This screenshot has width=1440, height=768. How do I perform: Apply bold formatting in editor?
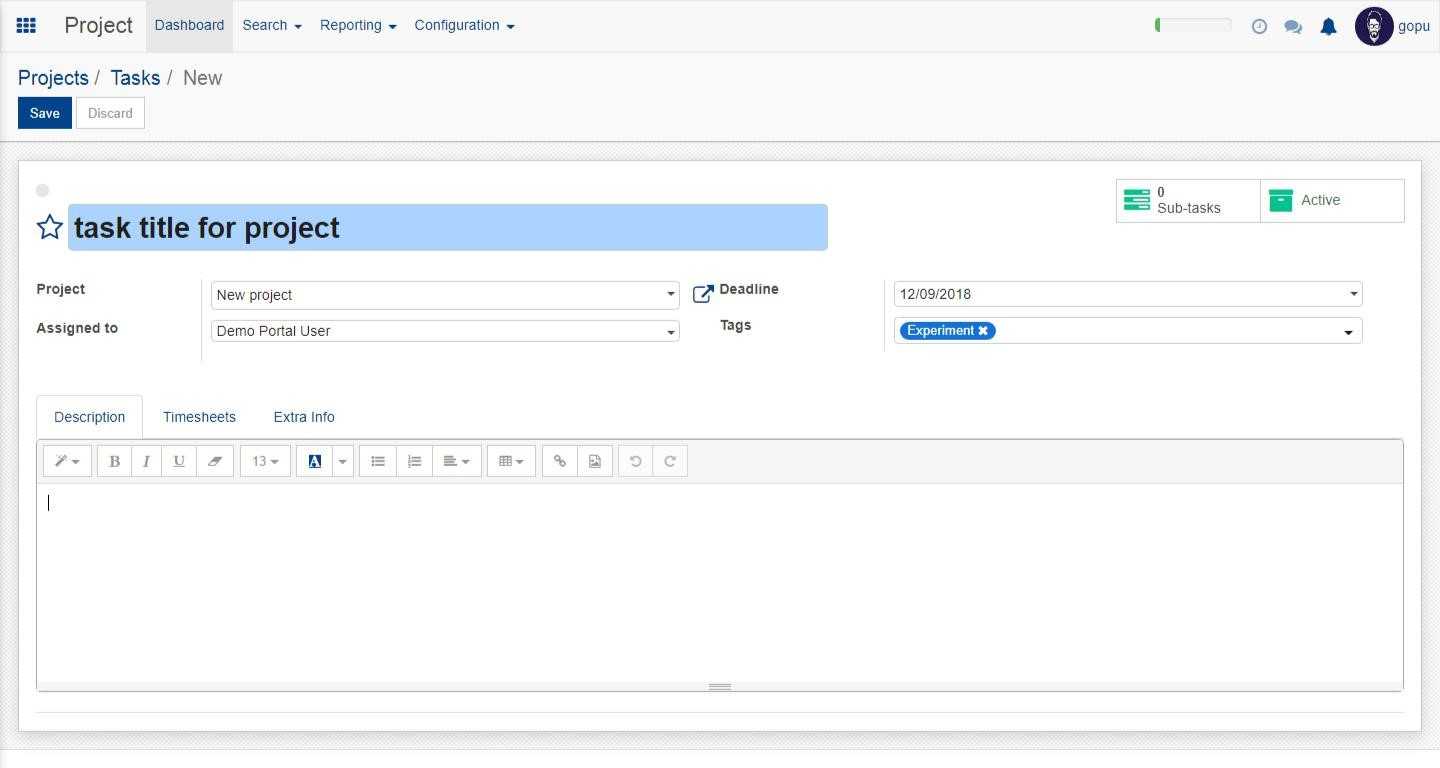click(114, 461)
